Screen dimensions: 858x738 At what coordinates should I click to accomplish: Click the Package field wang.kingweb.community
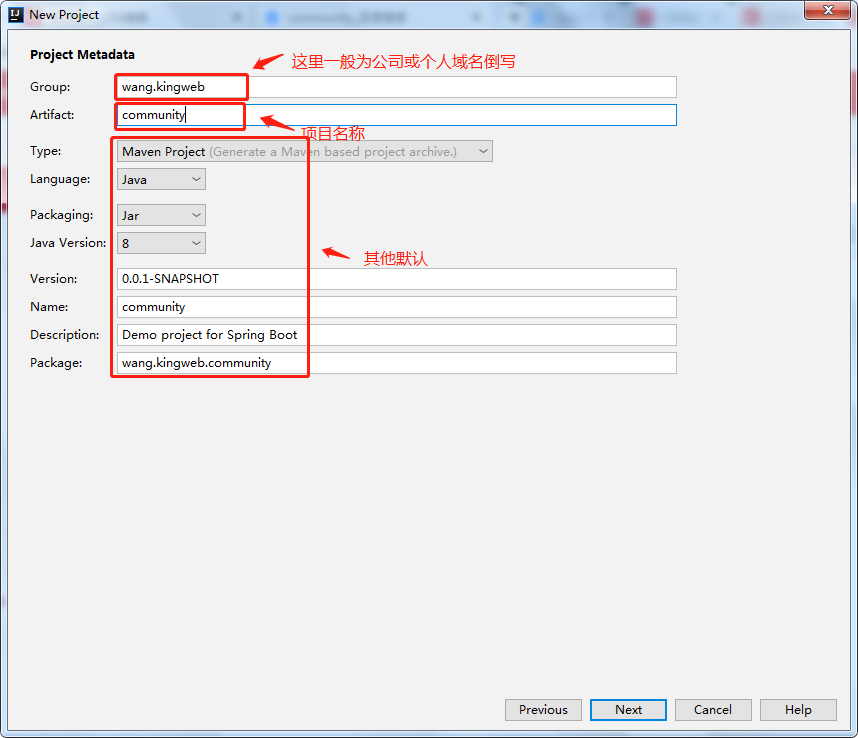coord(397,363)
